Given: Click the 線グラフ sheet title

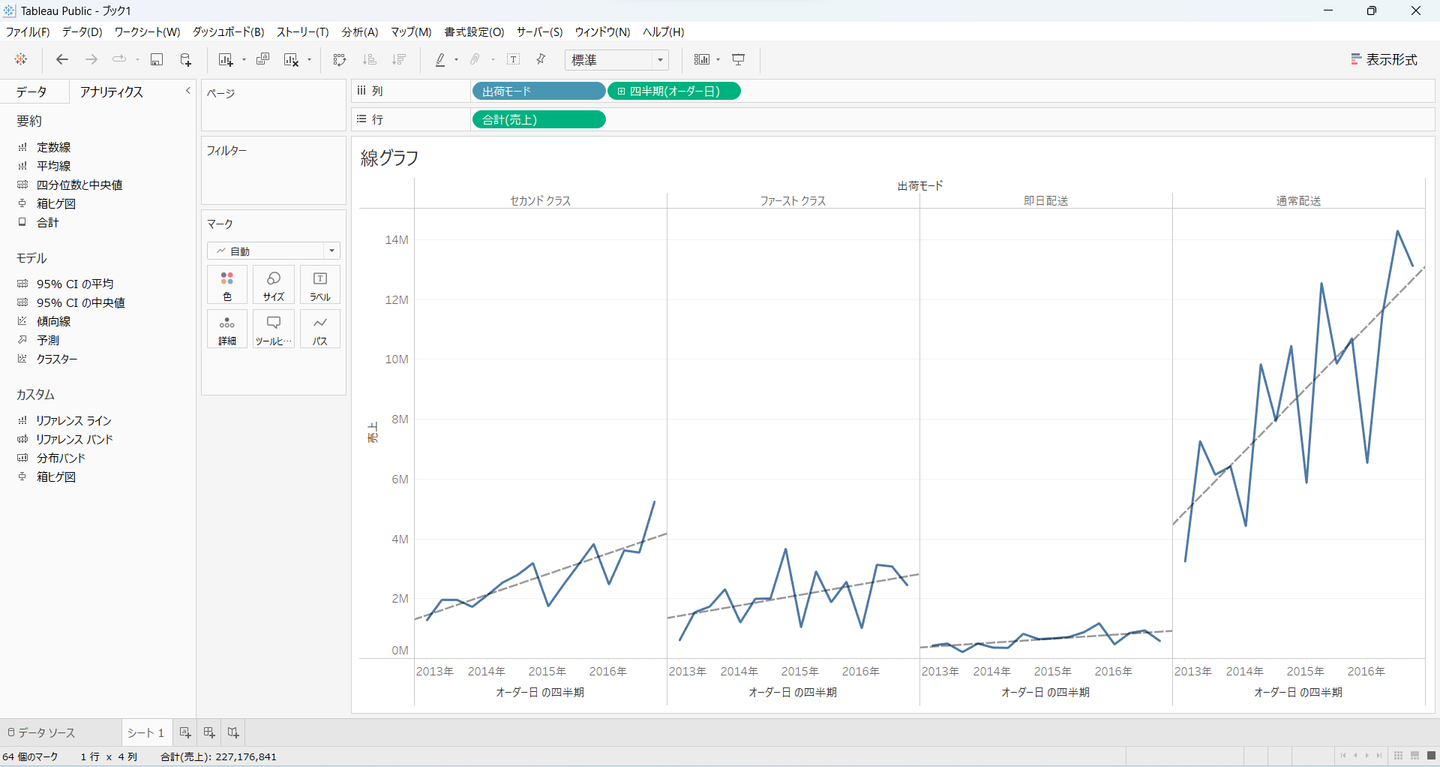Looking at the screenshot, I should [390, 158].
